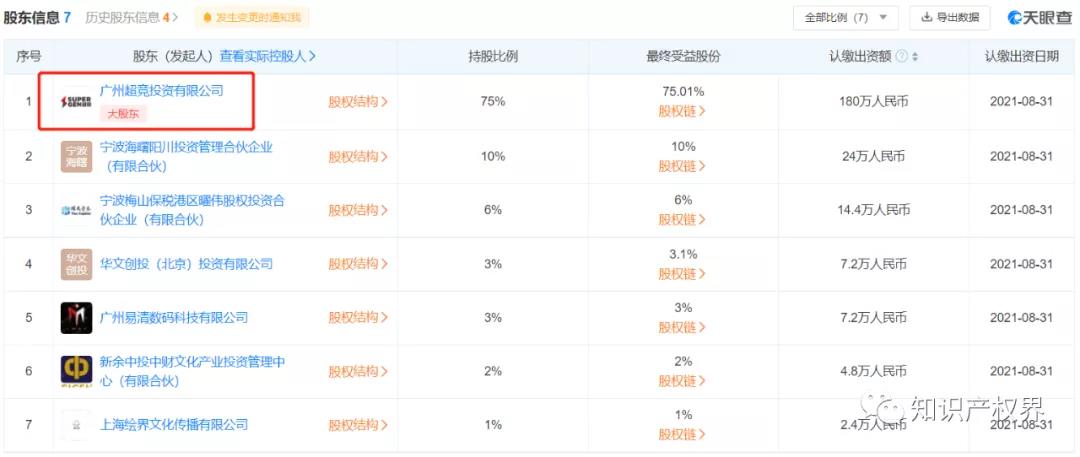Click the 新余中投中财 gold logo
Image resolution: width=1080 pixels, height=457 pixels.
pos(76,371)
